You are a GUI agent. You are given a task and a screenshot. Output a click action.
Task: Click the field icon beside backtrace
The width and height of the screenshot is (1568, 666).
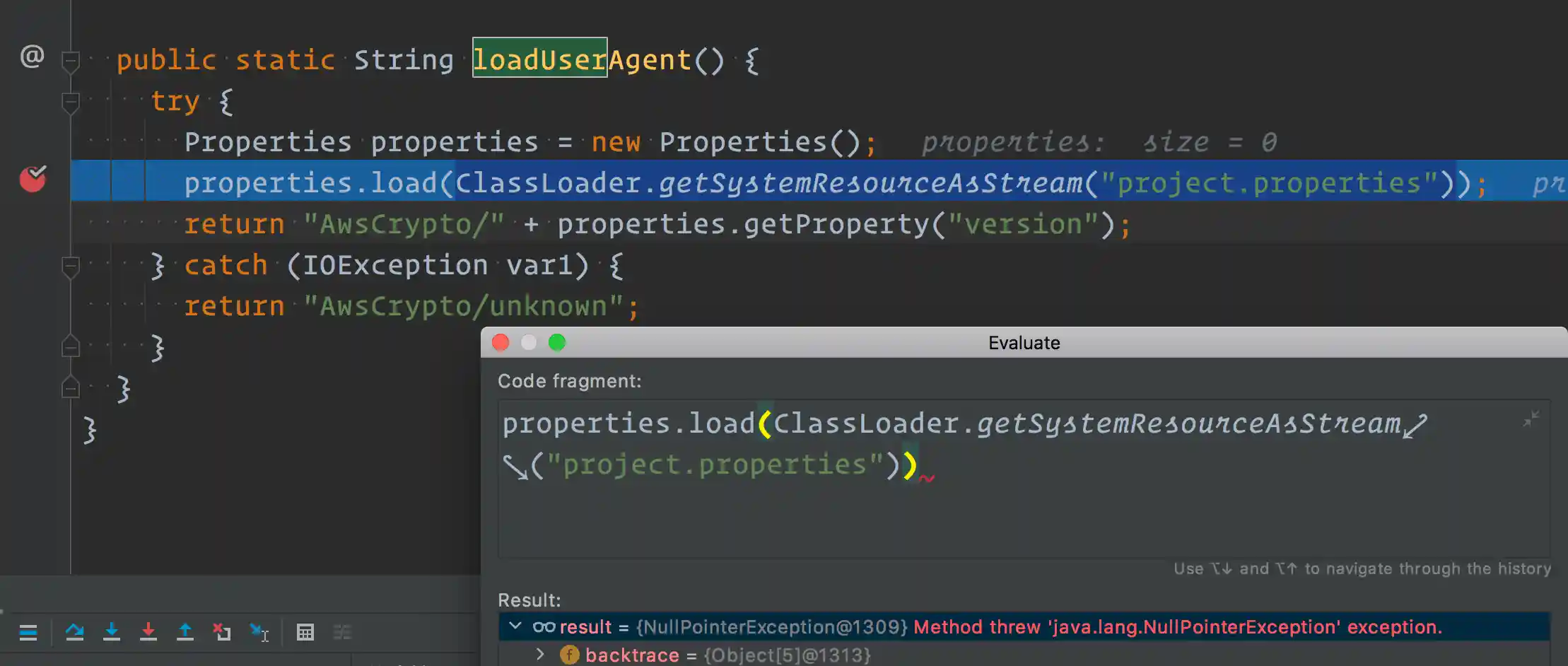click(x=570, y=655)
